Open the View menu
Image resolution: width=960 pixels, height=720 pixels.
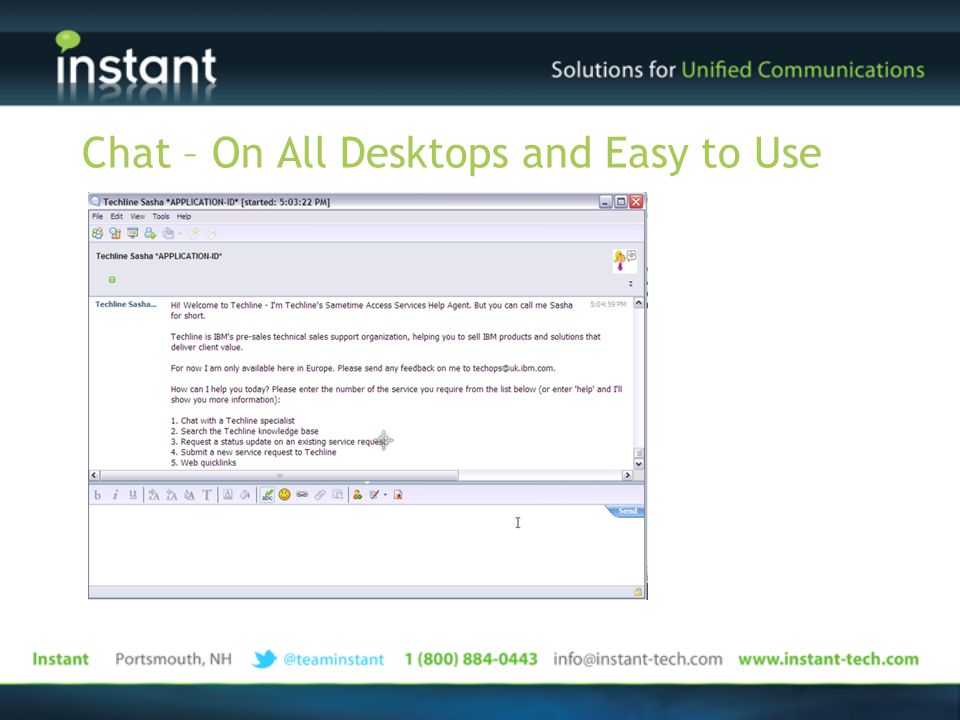point(137,216)
